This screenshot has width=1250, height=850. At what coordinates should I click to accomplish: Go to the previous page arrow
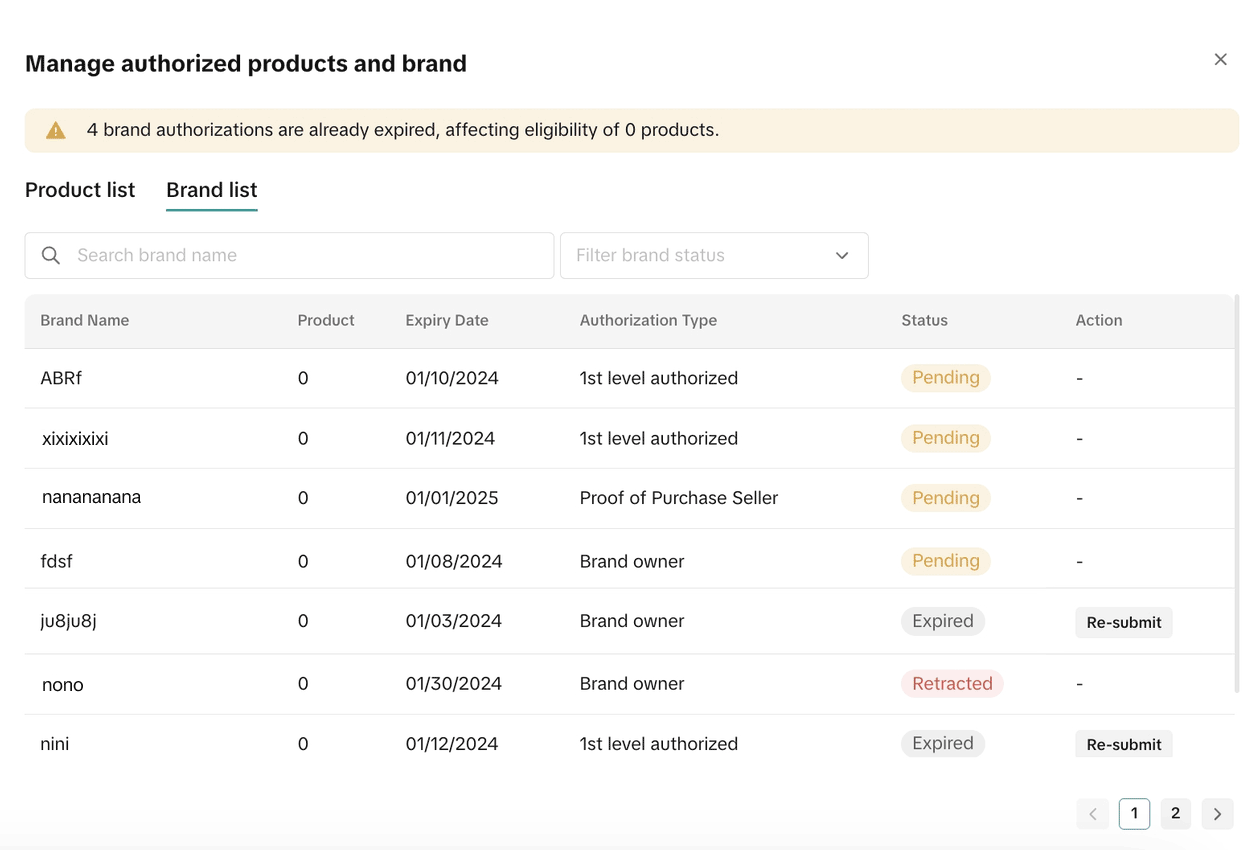tap(1092, 814)
